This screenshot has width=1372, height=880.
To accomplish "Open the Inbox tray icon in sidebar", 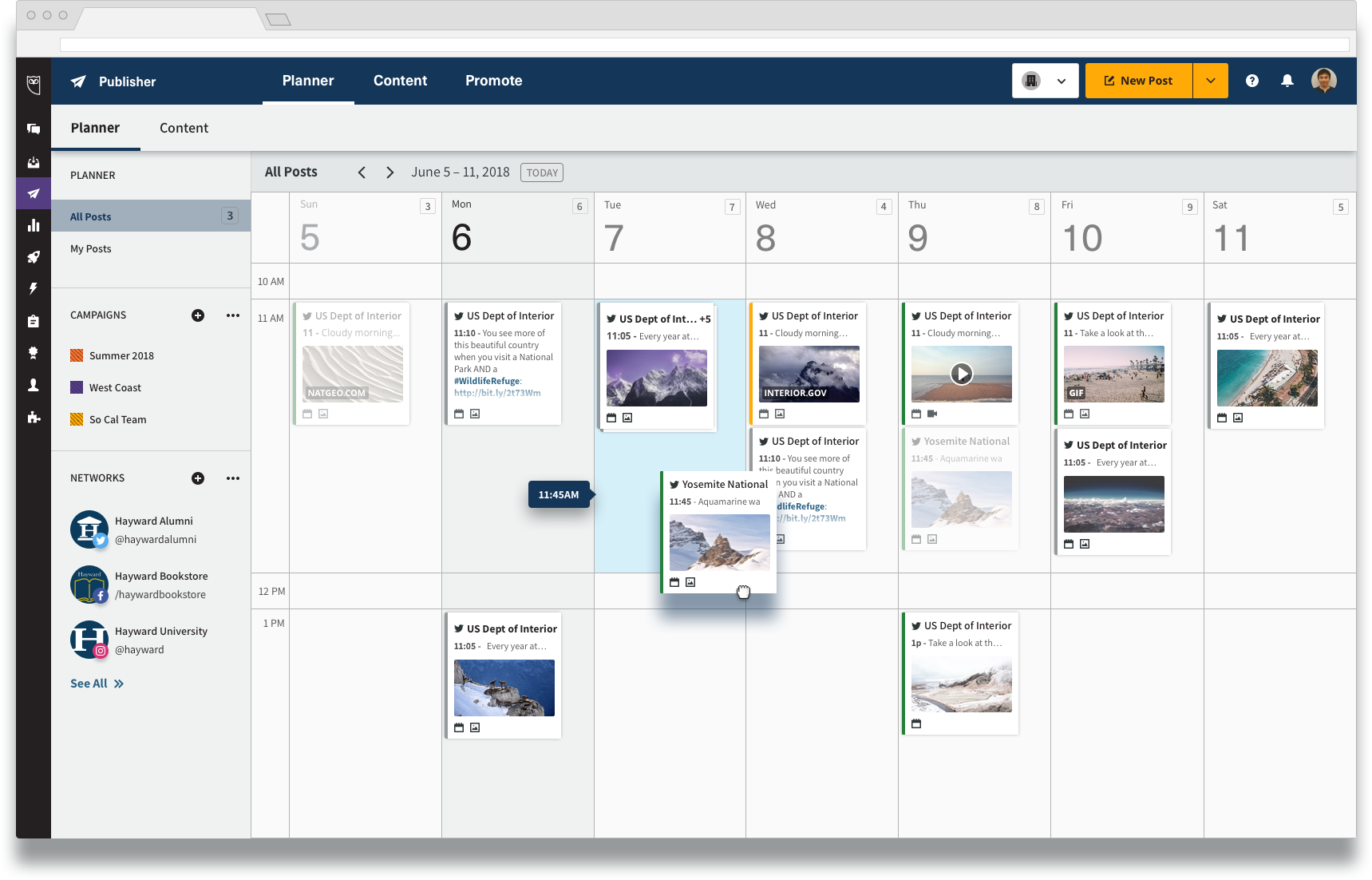I will (x=34, y=162).
